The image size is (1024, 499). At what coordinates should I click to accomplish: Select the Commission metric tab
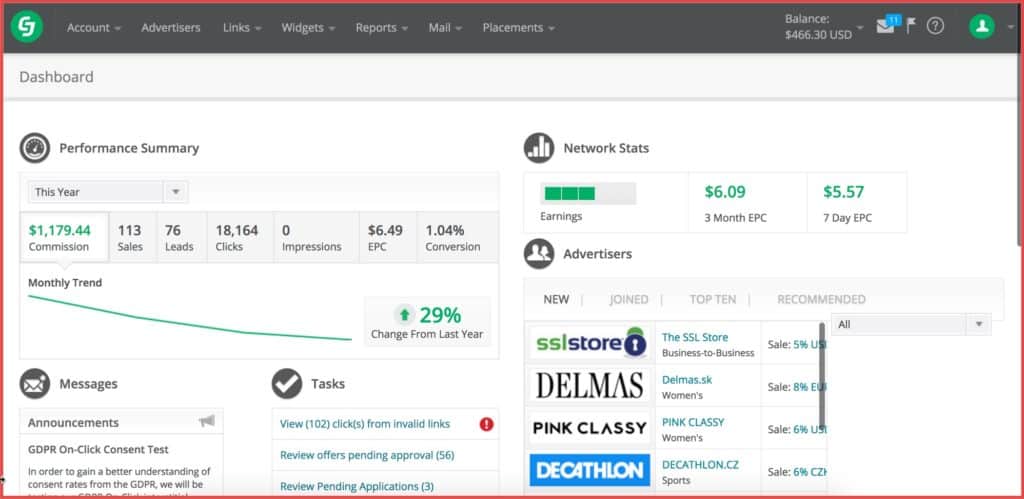coord(64,238)
